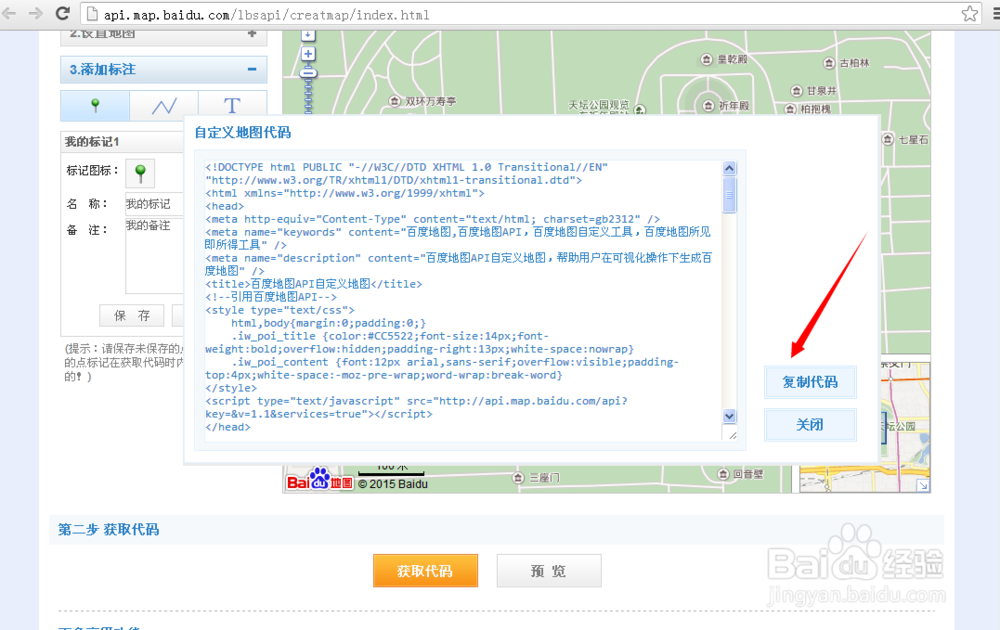Click the 双环万寿亭 landmark icon
This screenshot has width=1000, height=630.
click(x=395, y=101)
